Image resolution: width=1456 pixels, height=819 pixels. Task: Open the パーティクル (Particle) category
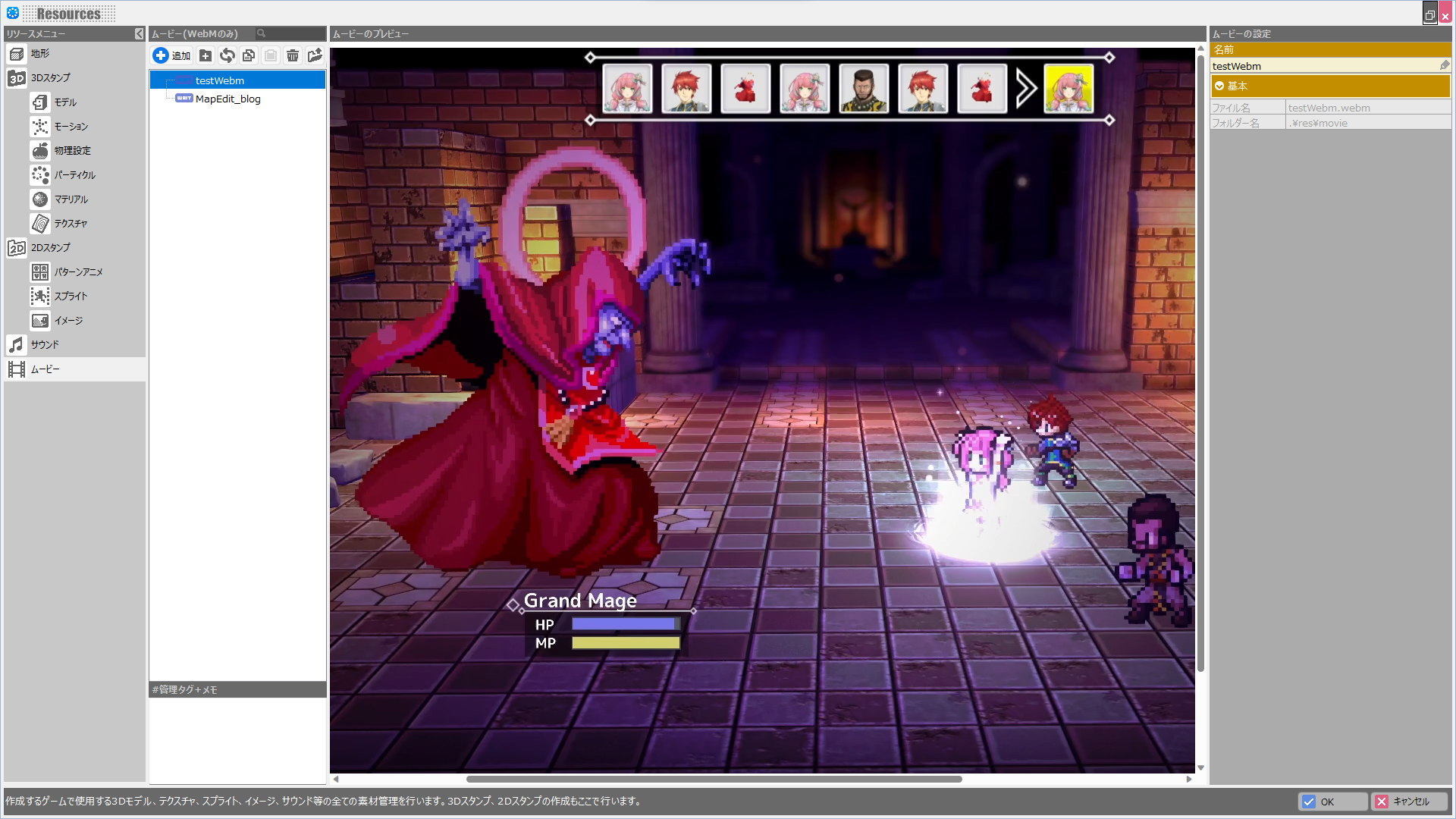point(74,175)
